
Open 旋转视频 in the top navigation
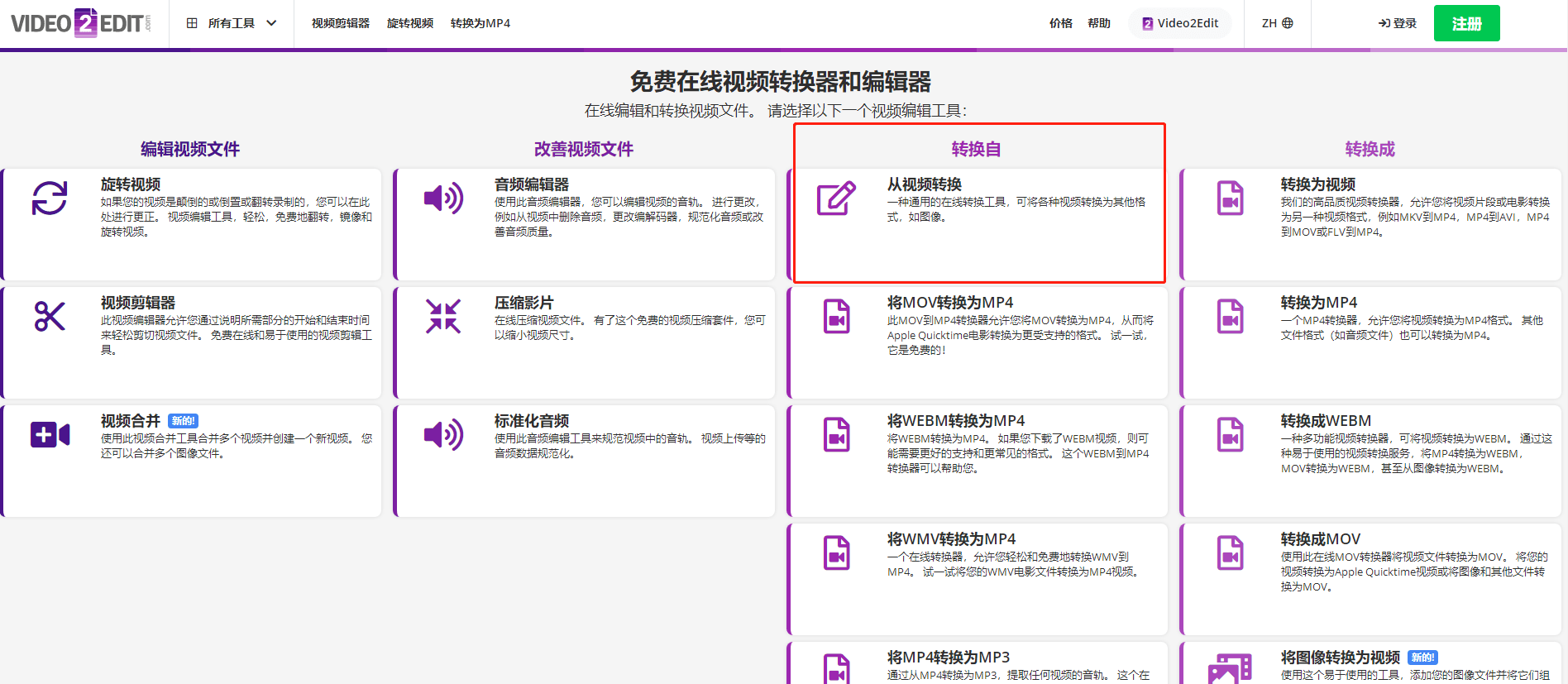point(410,23)
